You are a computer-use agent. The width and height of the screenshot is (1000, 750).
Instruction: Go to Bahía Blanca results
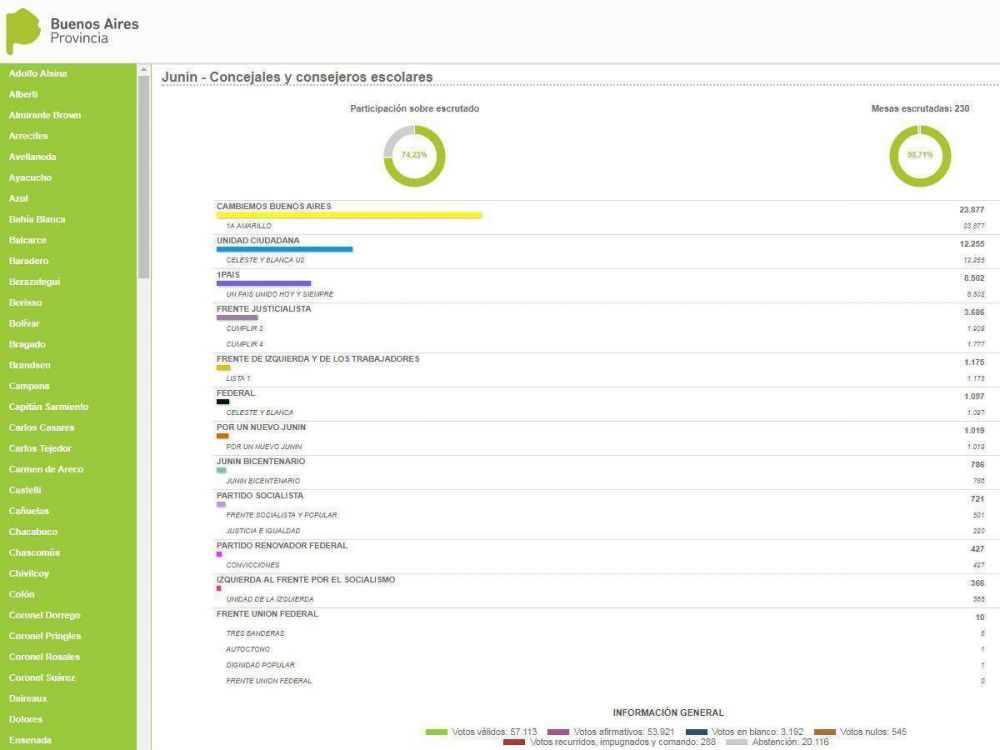pos(37,219)
